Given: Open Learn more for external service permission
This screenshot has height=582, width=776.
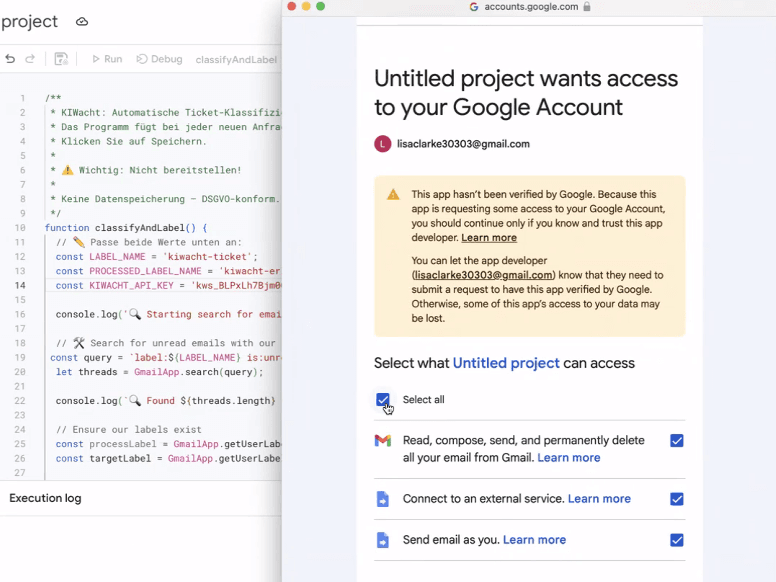Looking at the screenshot, I should point(599,498).
